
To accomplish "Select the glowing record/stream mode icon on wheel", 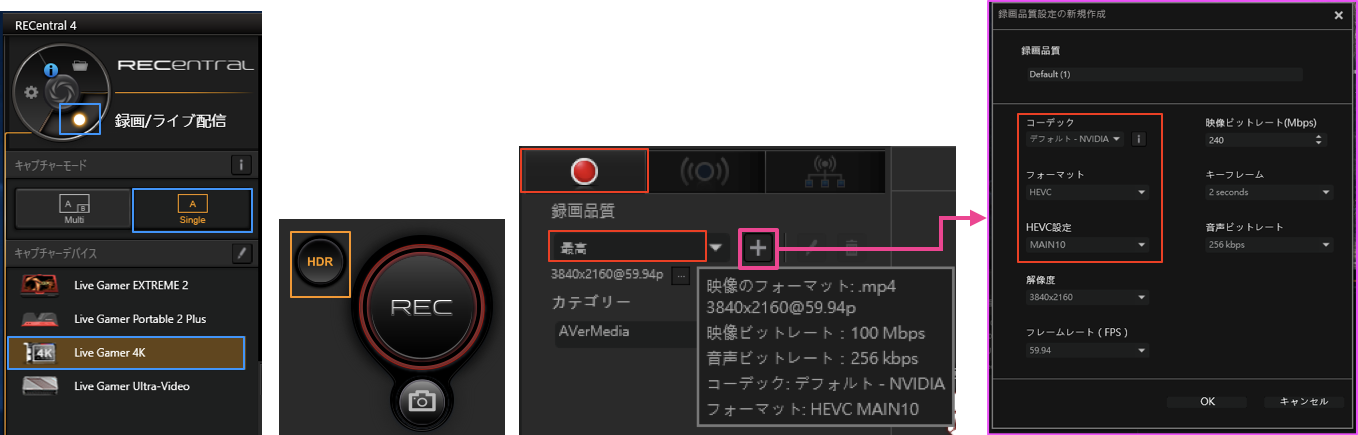I will tap(79, 118).
